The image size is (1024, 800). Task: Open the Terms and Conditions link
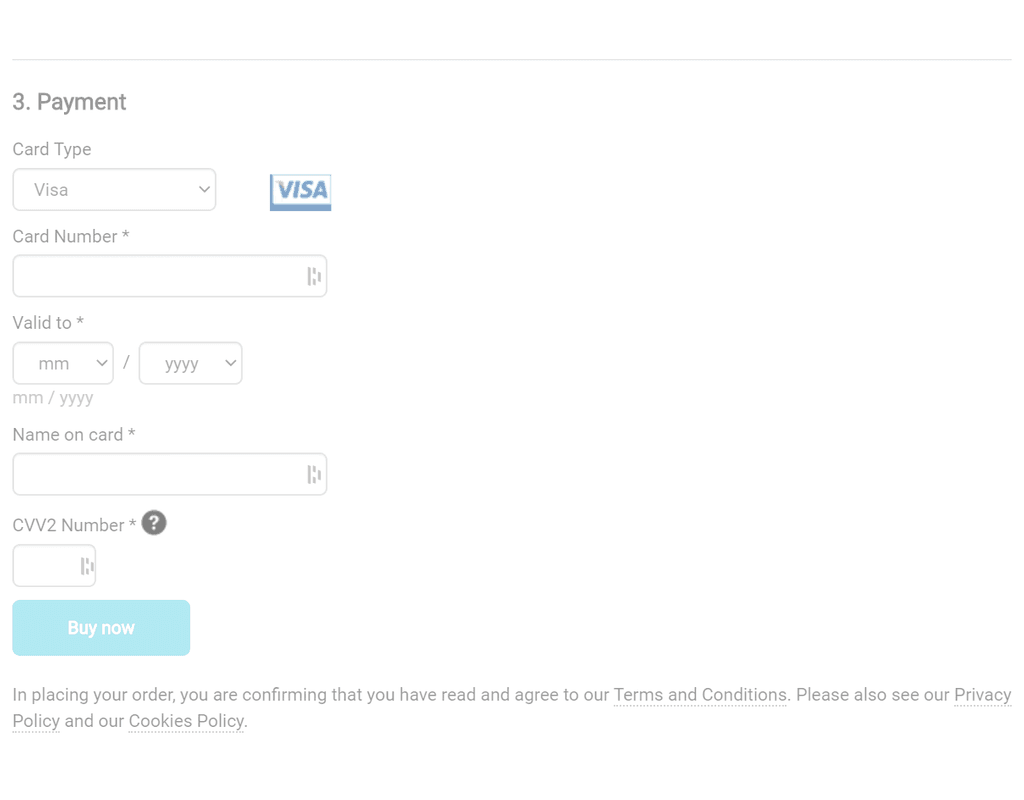pyautogui.click(x=700, y=695)
